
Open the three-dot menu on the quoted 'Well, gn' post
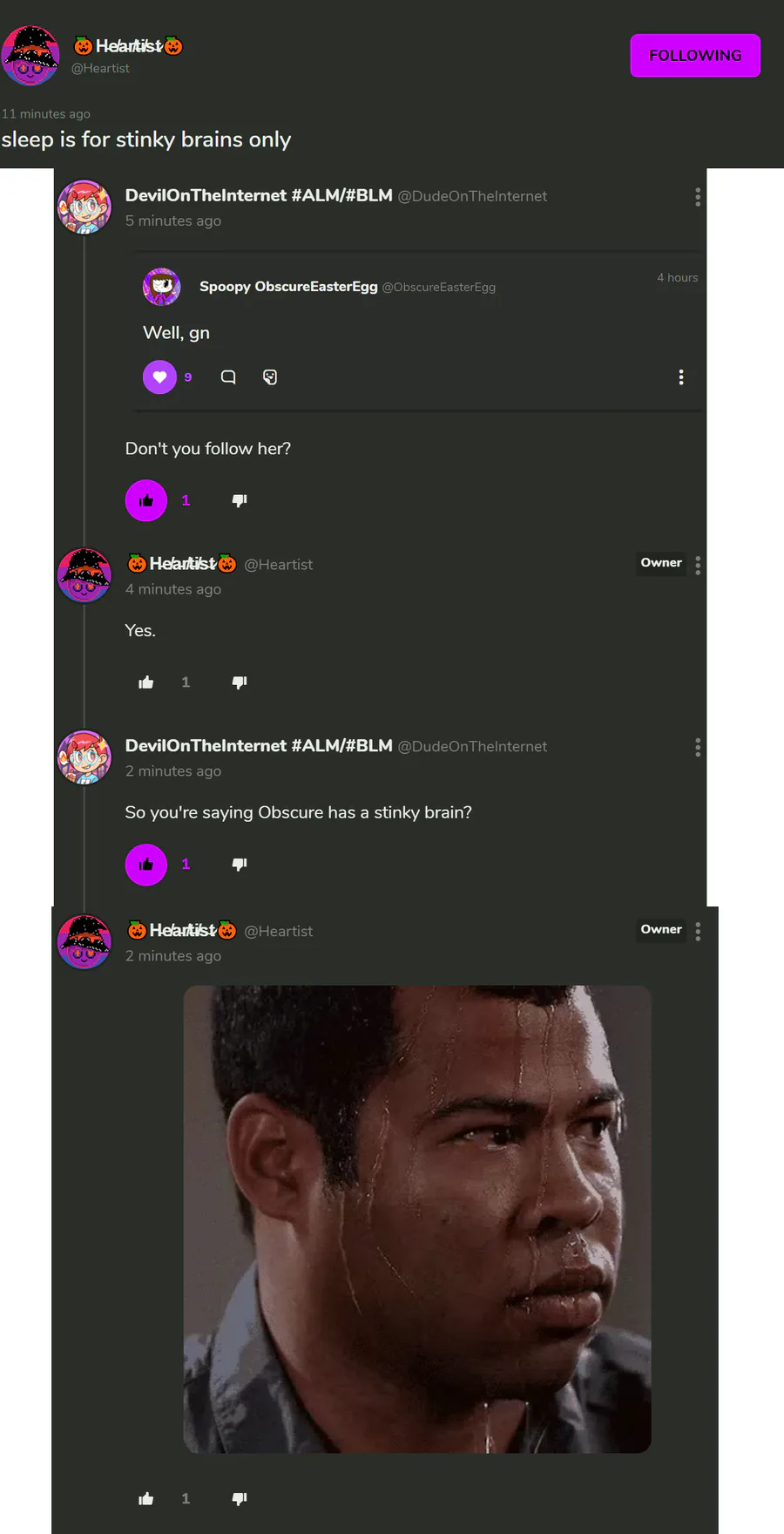(x=681, y=377)
